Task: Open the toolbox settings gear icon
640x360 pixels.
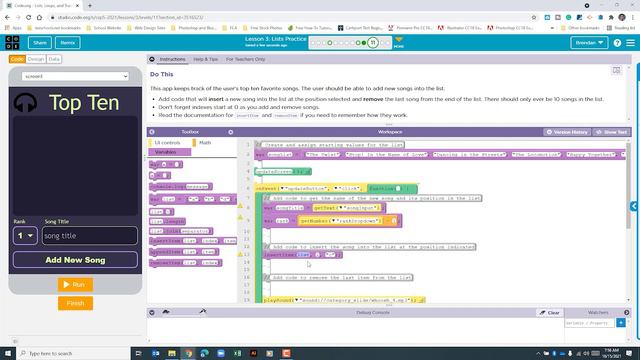Action: [x=231, y=132]
